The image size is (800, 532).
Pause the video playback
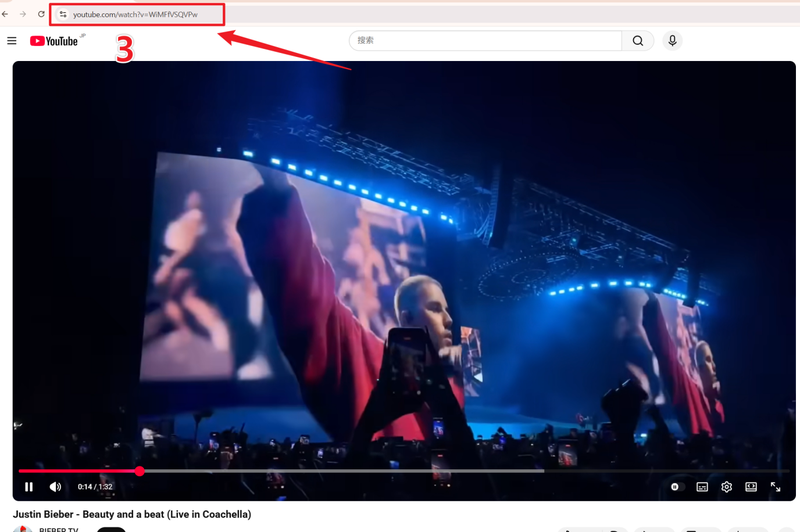point(29,487)
